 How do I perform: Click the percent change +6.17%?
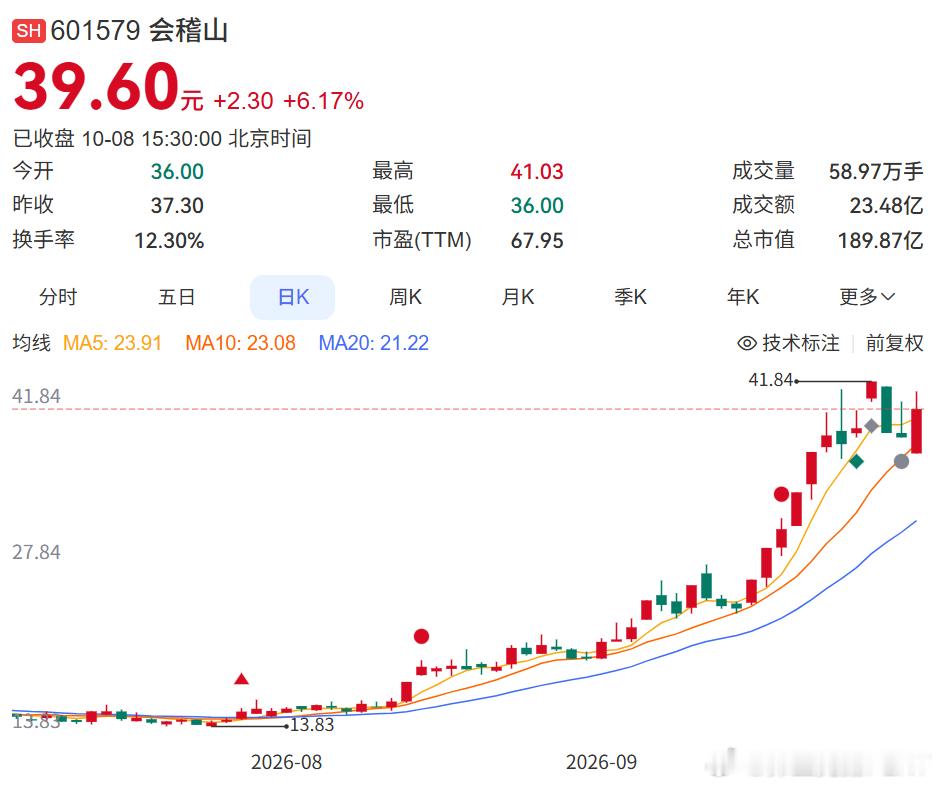click(x=323, y=101)
